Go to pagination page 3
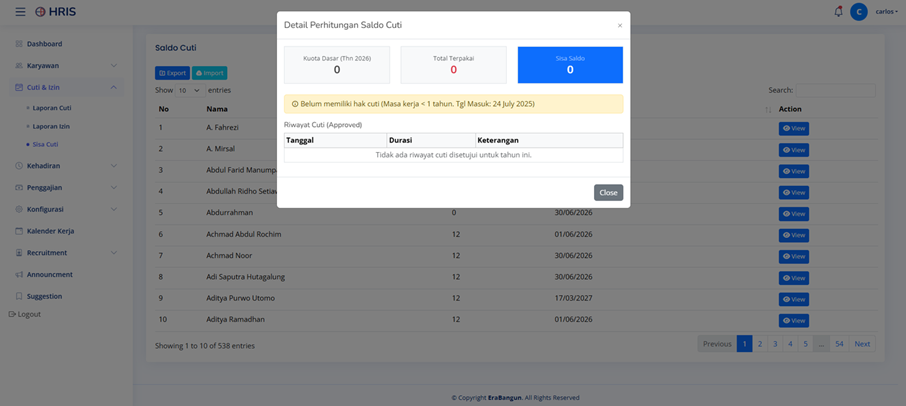The image size is (906, 406). [x=775, y=344]
